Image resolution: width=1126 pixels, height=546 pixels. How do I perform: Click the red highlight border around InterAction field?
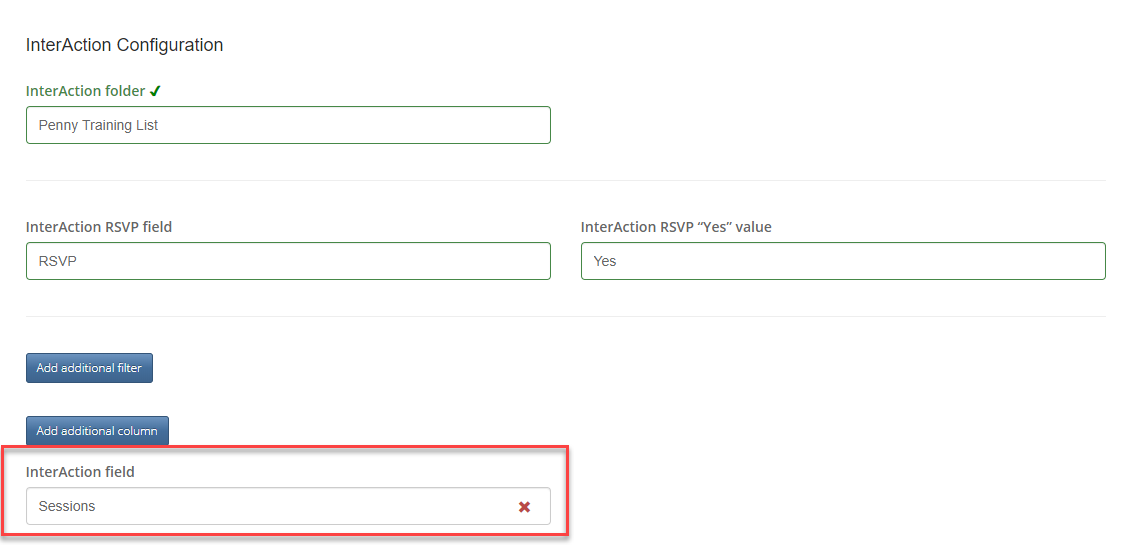285,446
